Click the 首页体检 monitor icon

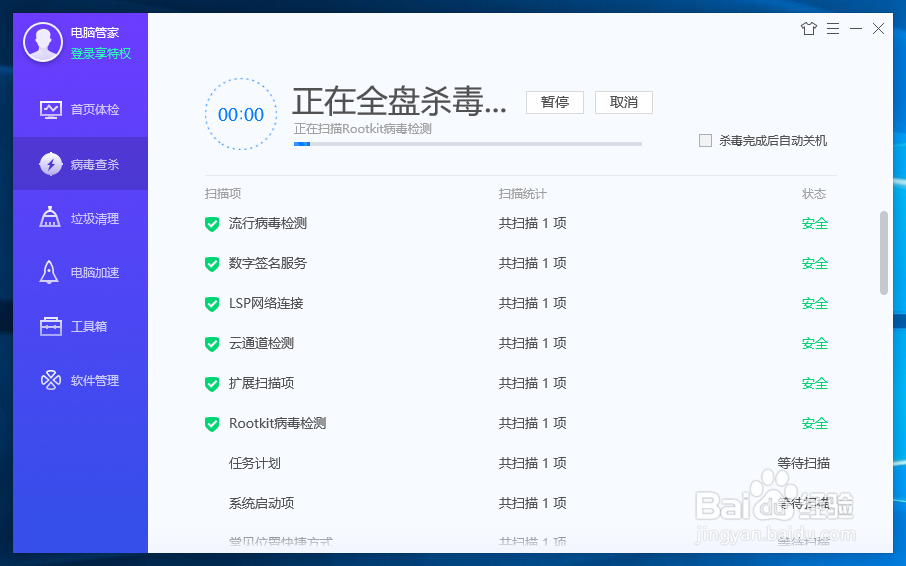tap(51, 110)
